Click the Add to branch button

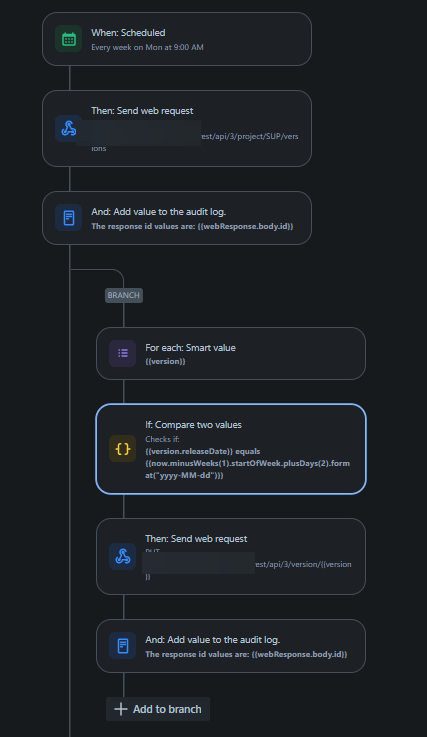tap(158, 709)
